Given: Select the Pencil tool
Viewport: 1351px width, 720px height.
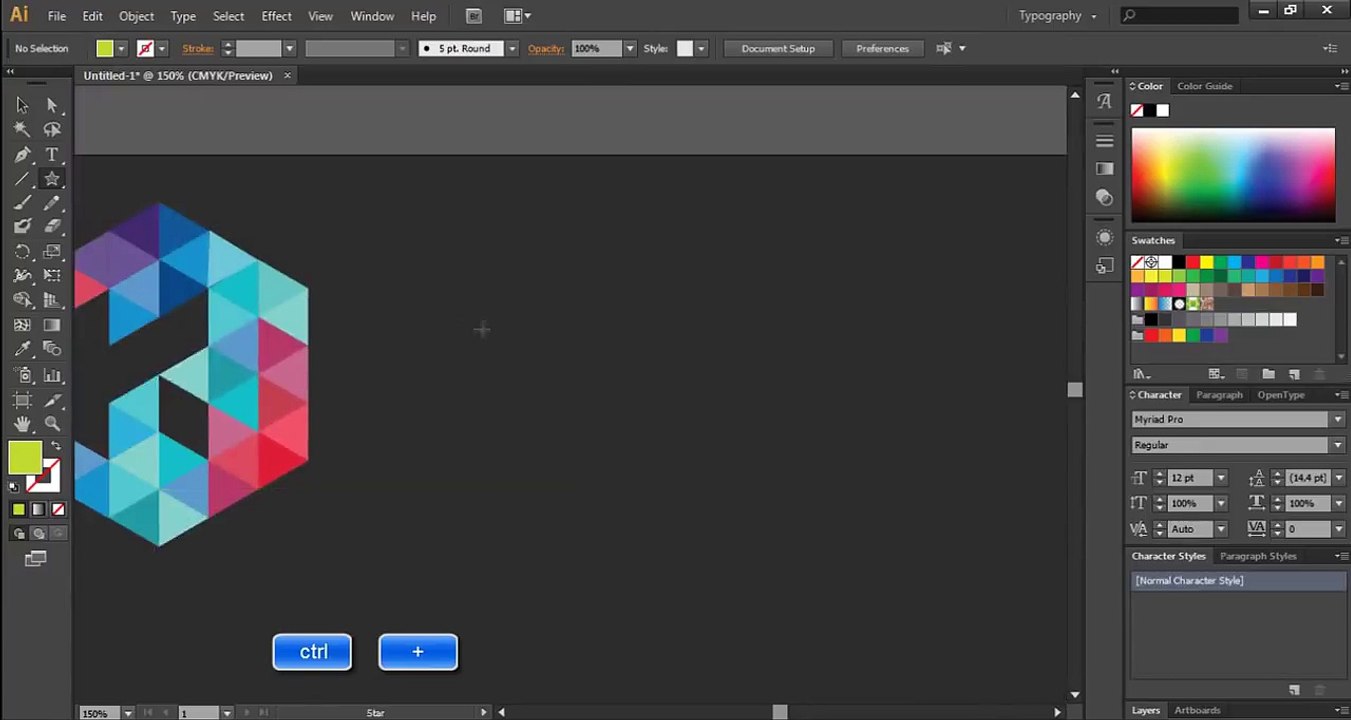Looking at the screenshot, I should (52, 203).
